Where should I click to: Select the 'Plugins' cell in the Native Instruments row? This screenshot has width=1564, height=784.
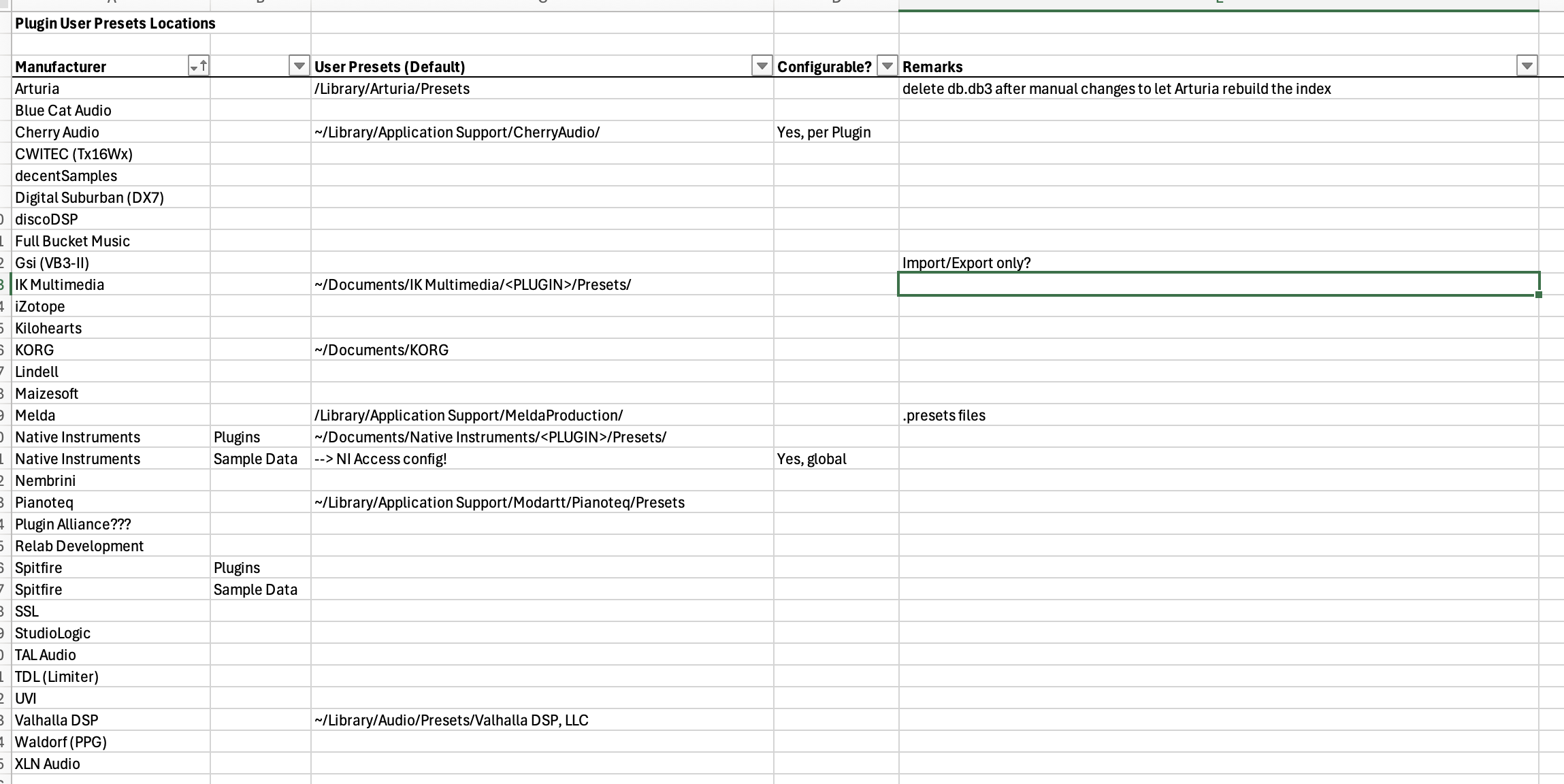[x=261, y=437]
